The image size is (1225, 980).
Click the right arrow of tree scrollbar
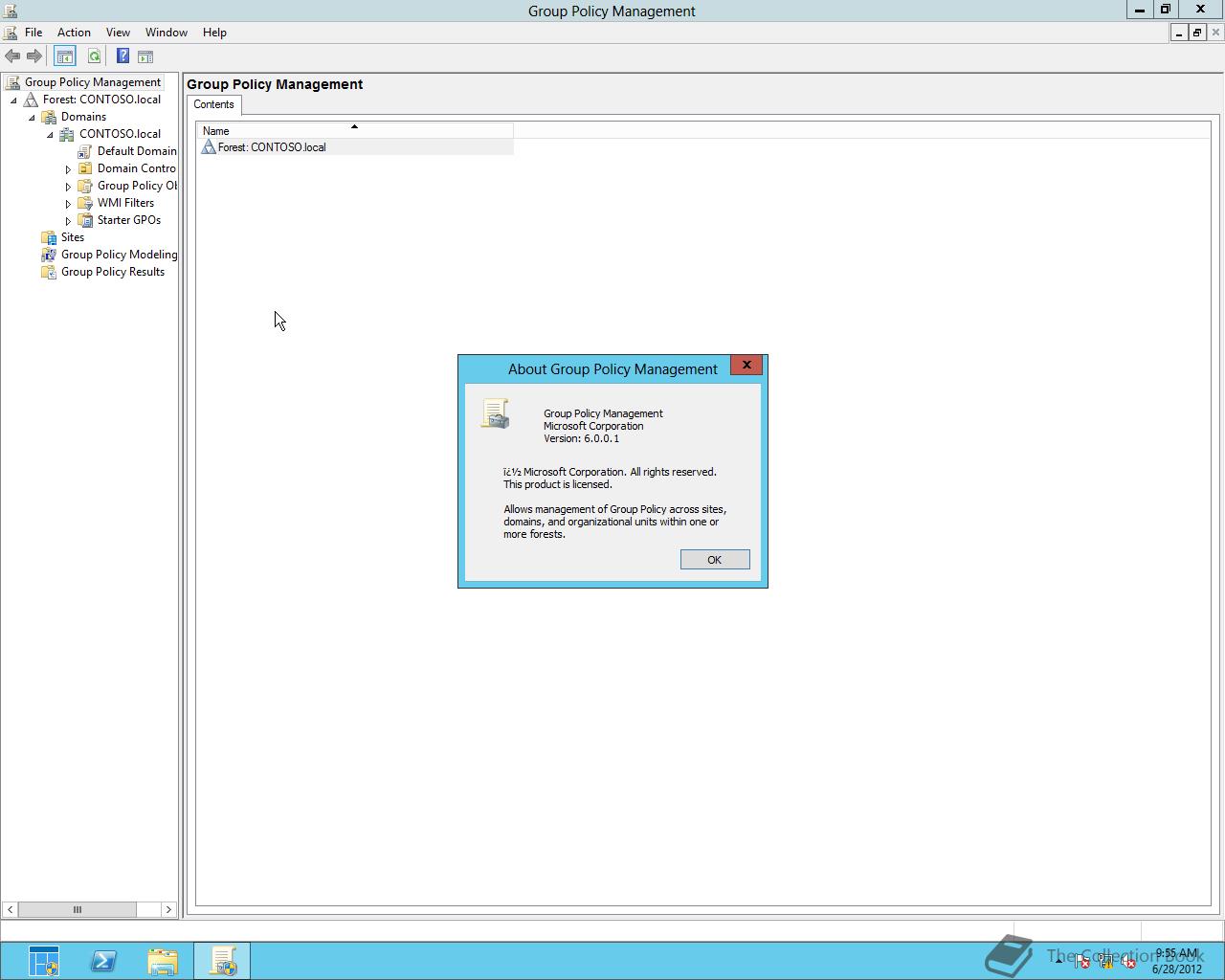coord(168,909)
